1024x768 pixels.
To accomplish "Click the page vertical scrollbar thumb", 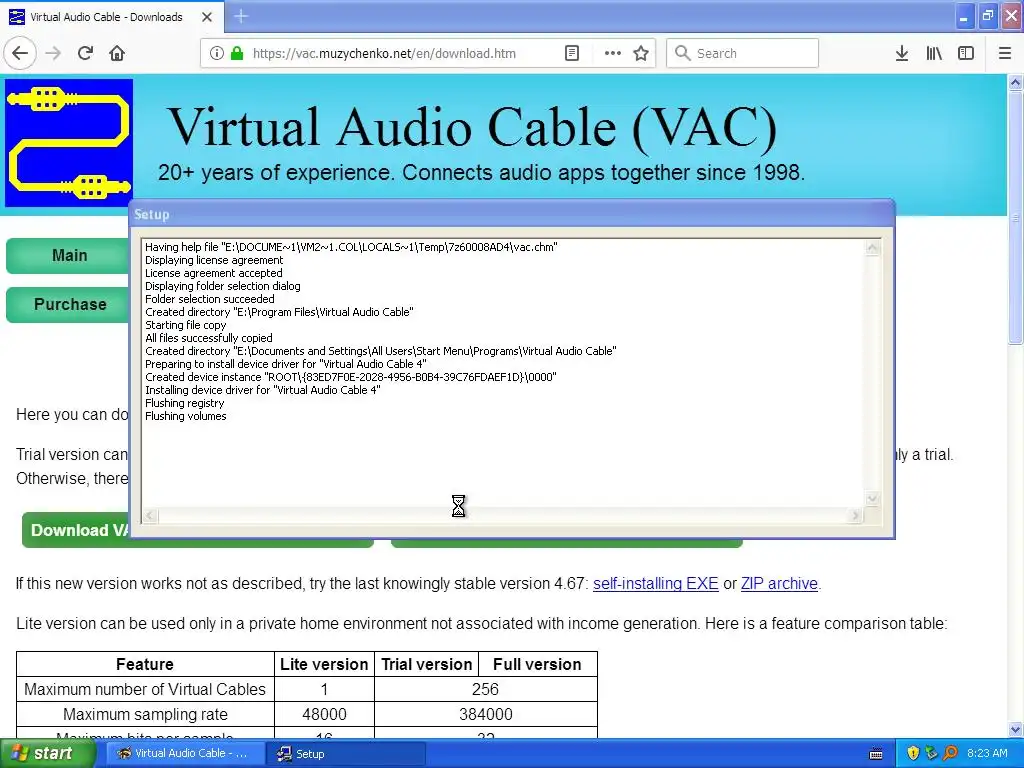I will 1015,218.
